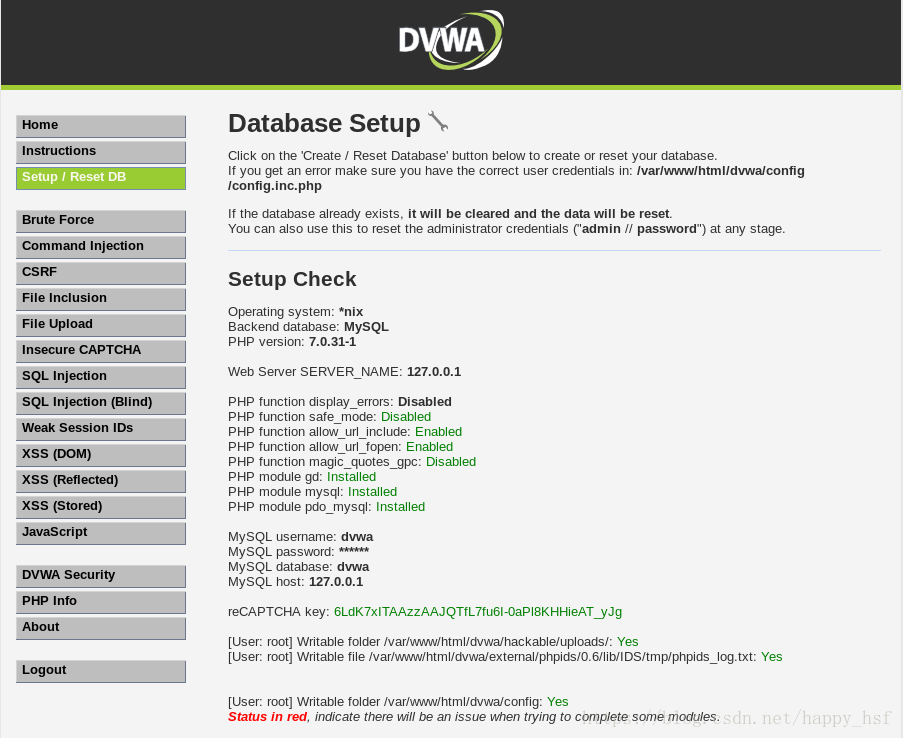903x738 pixels.
Task: Click Operating system *nix text
Action: (295, 312)
